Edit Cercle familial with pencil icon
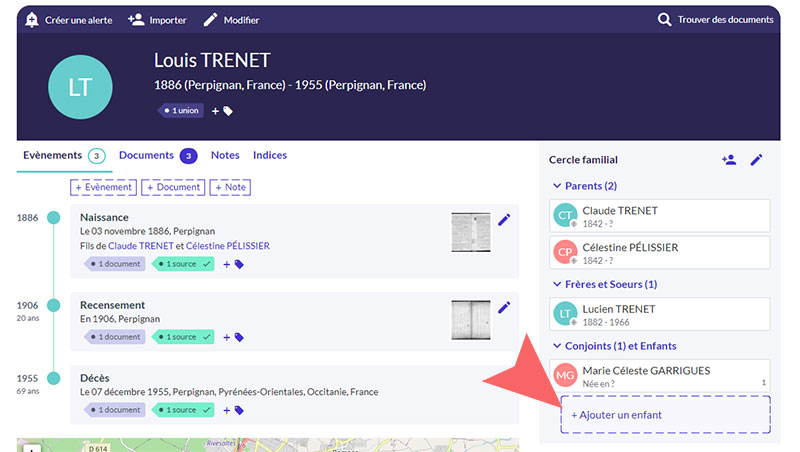Viewport: 800px width, 452px height. [x=756, y=160]
